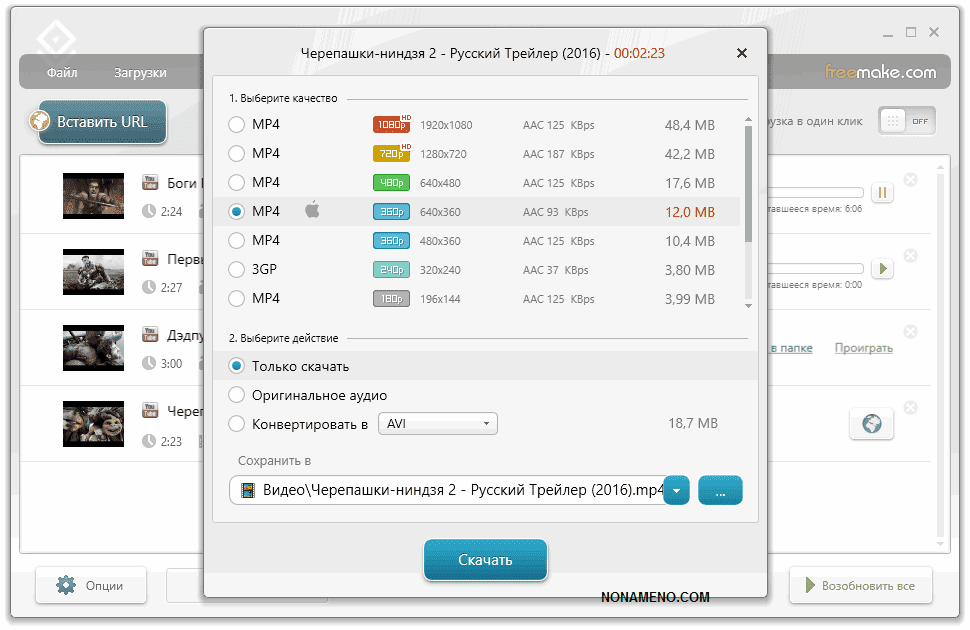Expand the save path dropdown arrow
This screenshot has height=630, width=970.
coord(677,491)
